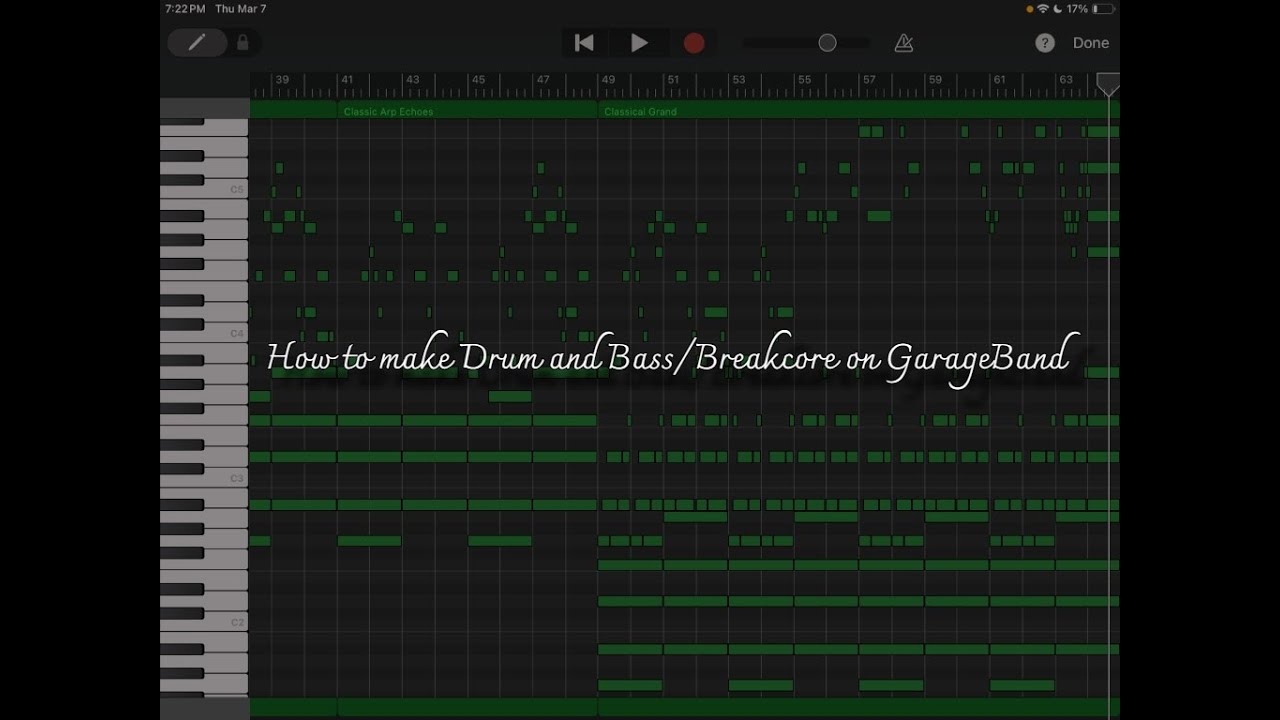The width and height of the screenshot is (1280, 720).
Task: Jump to bar 57 on the ruler
Action: tap(869, 79)
